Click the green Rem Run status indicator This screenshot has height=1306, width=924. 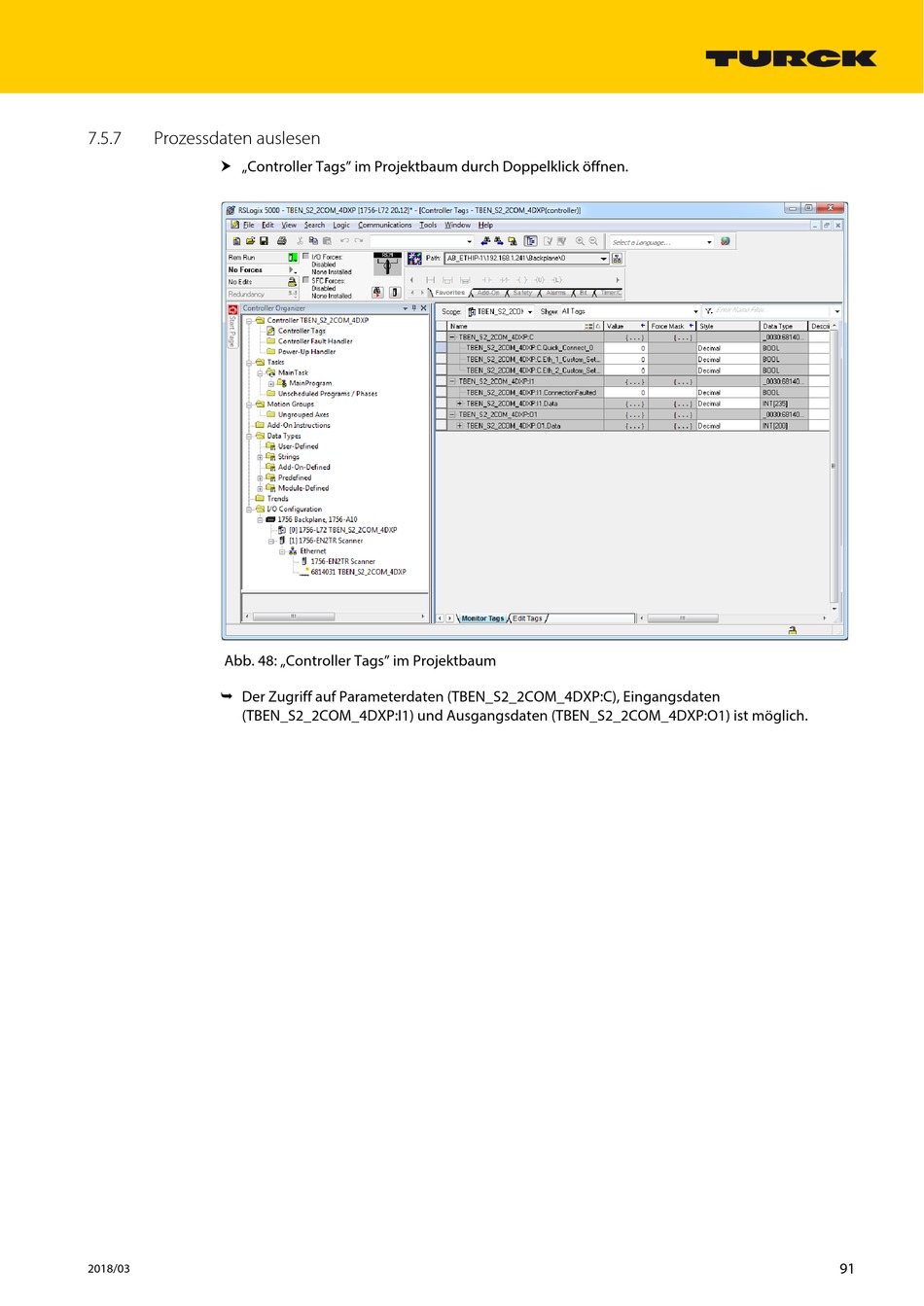(x=293, y=258)
